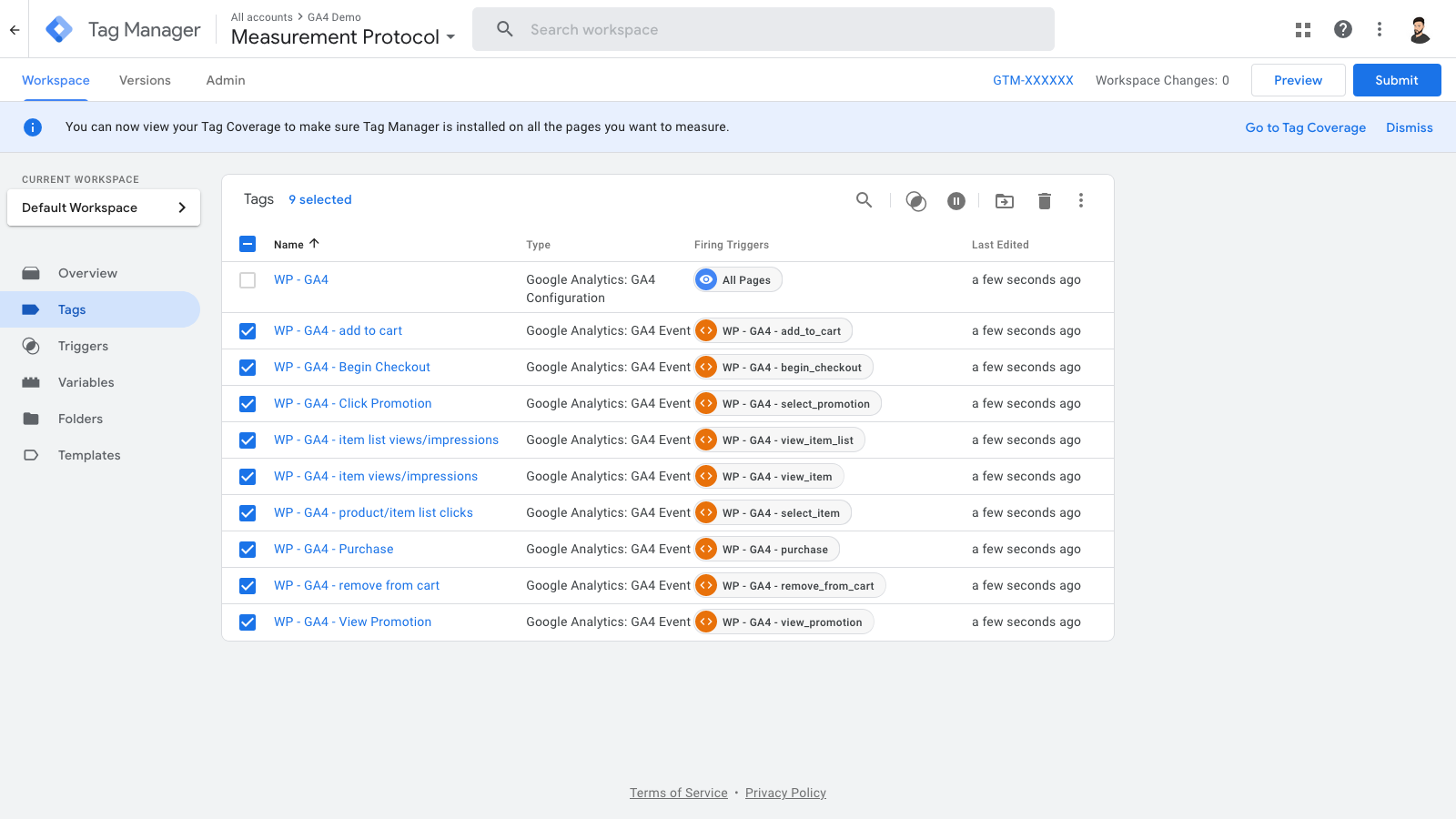Screen dimensions: 1456x819
Task: Uncheck the product/item list clicks checkbox
Action: point(248,513)
